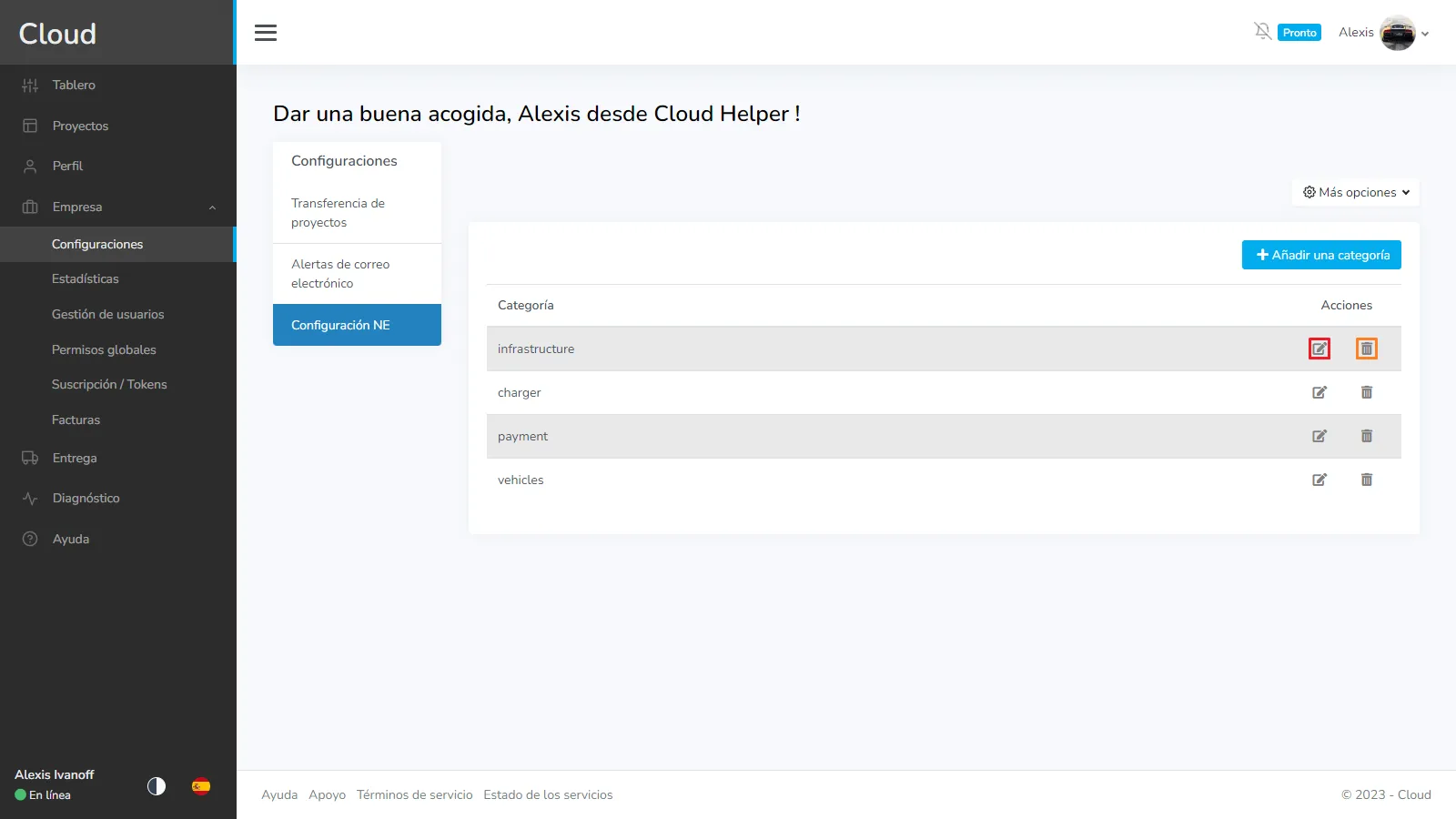
Task: Go to Tablero in the sidebar
Action: point(74,85)
